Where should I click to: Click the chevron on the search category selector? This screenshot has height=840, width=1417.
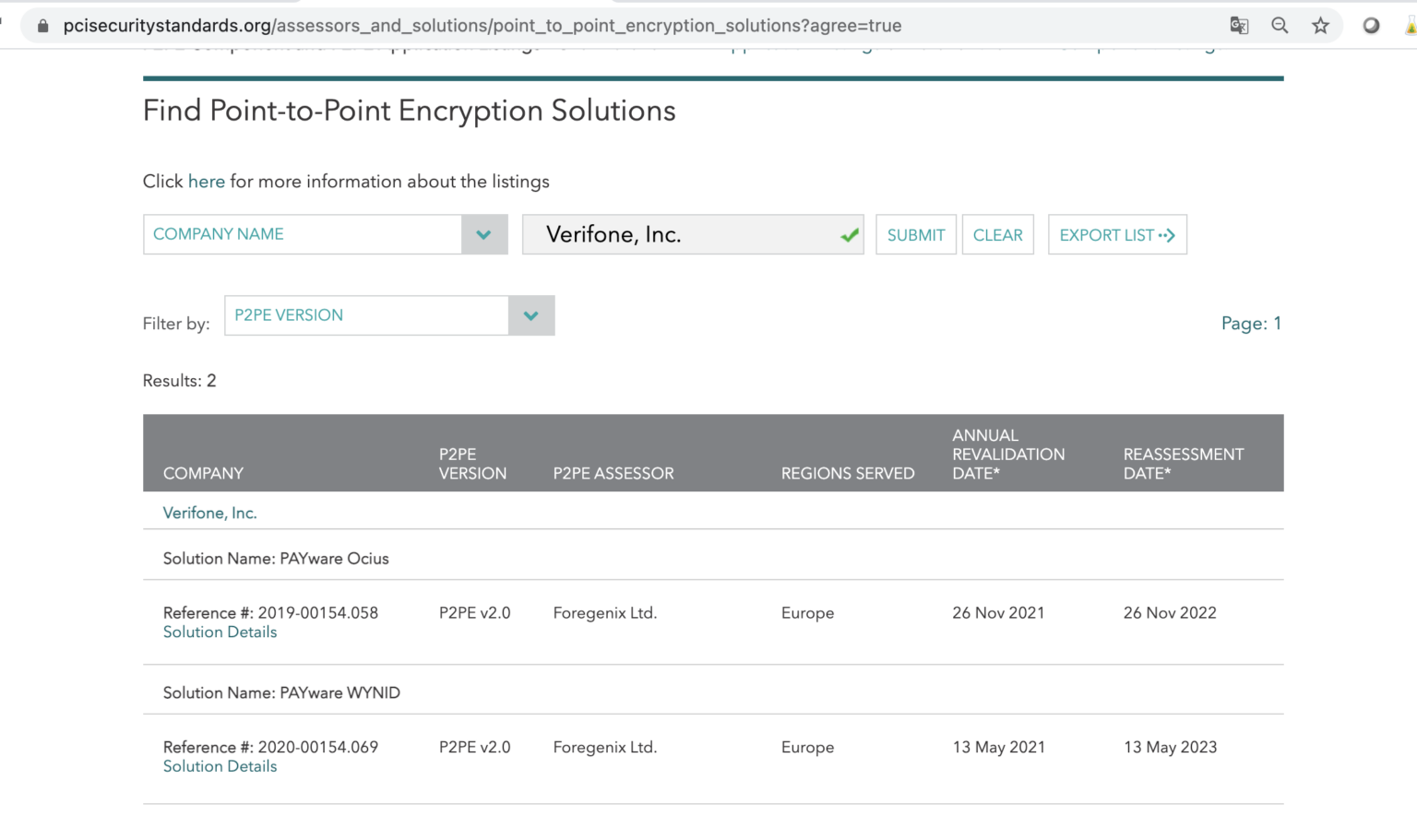(483, 234)
